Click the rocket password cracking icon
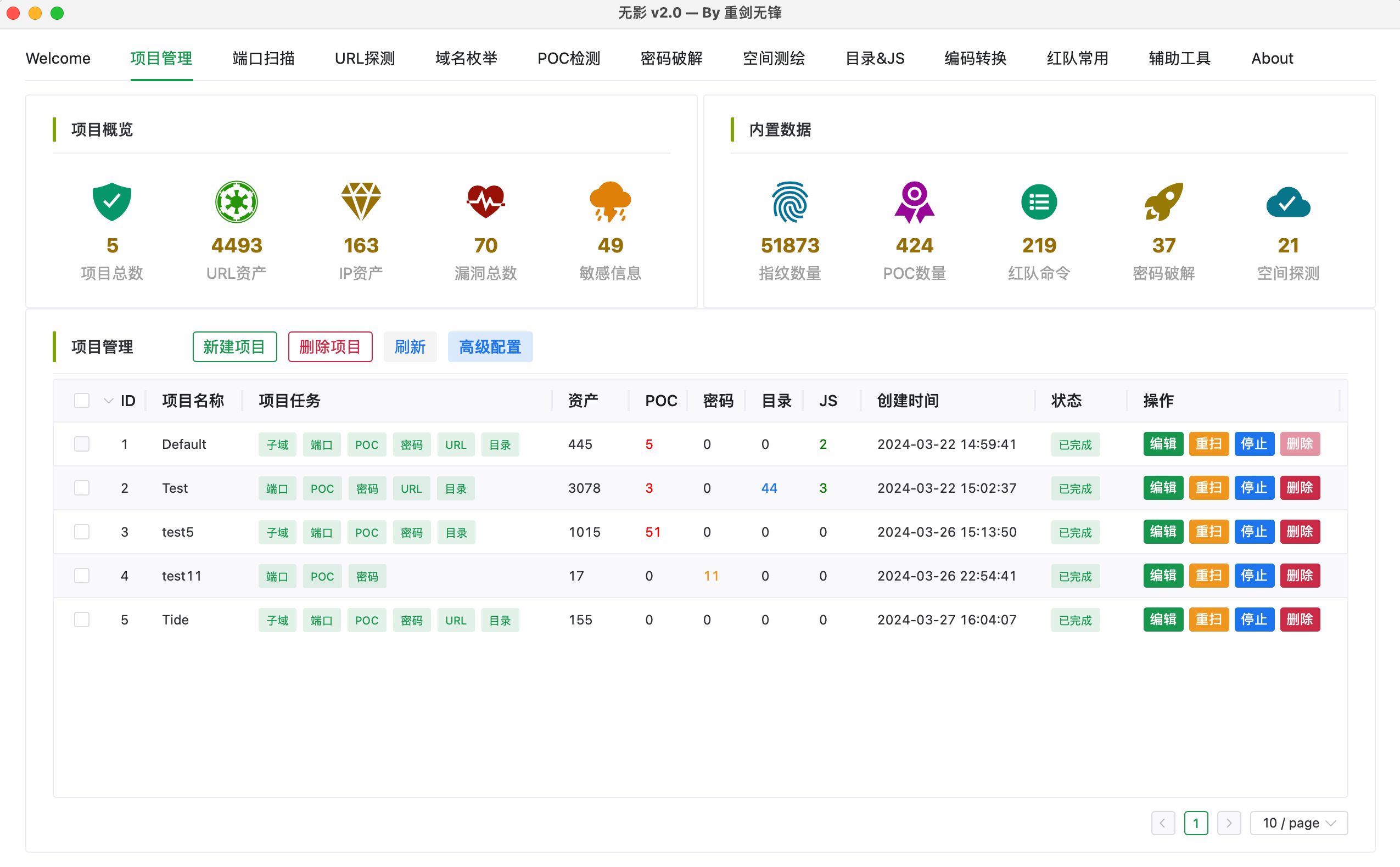 tap(1164, 202)
